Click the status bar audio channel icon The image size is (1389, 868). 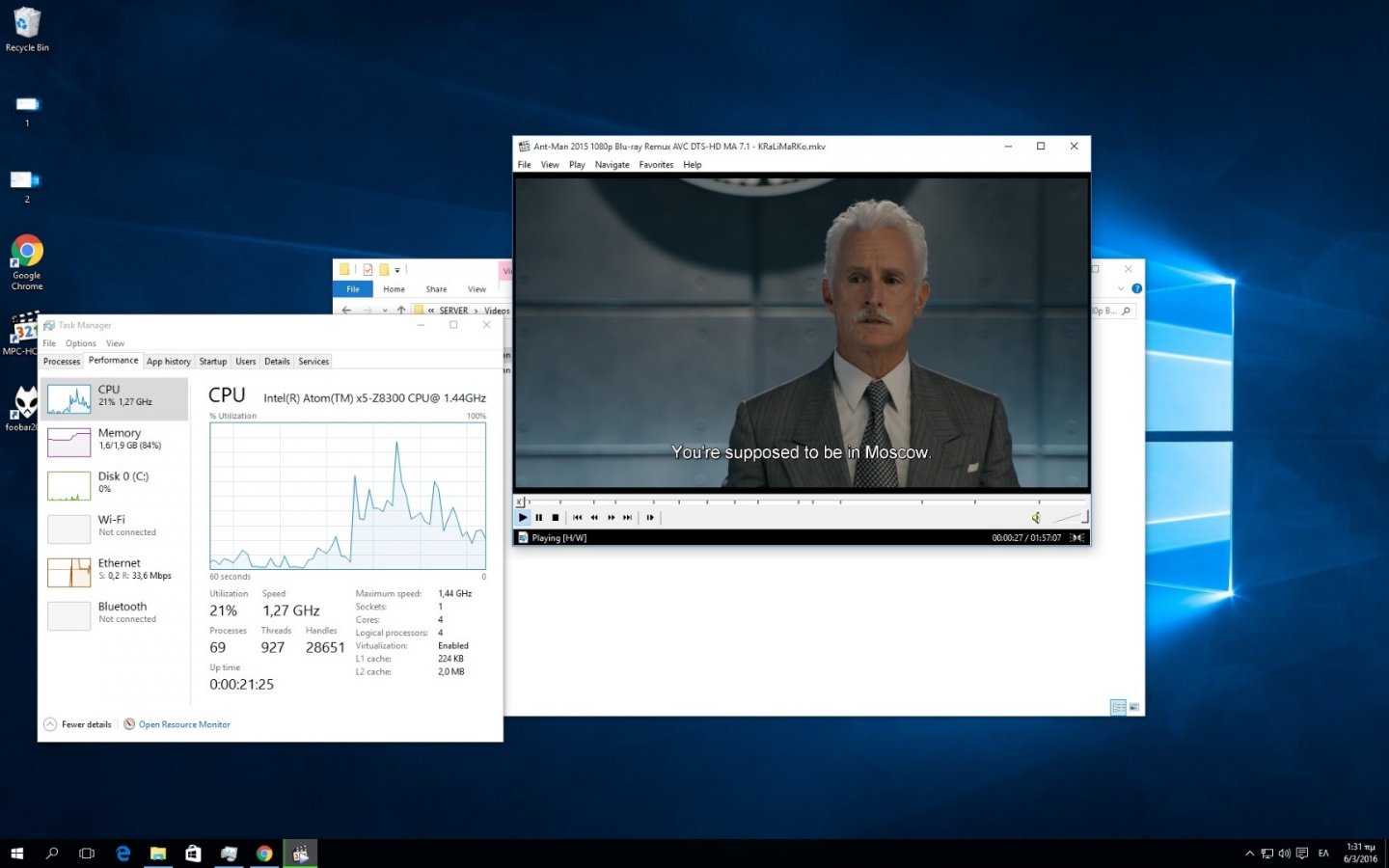[1077, 538]
